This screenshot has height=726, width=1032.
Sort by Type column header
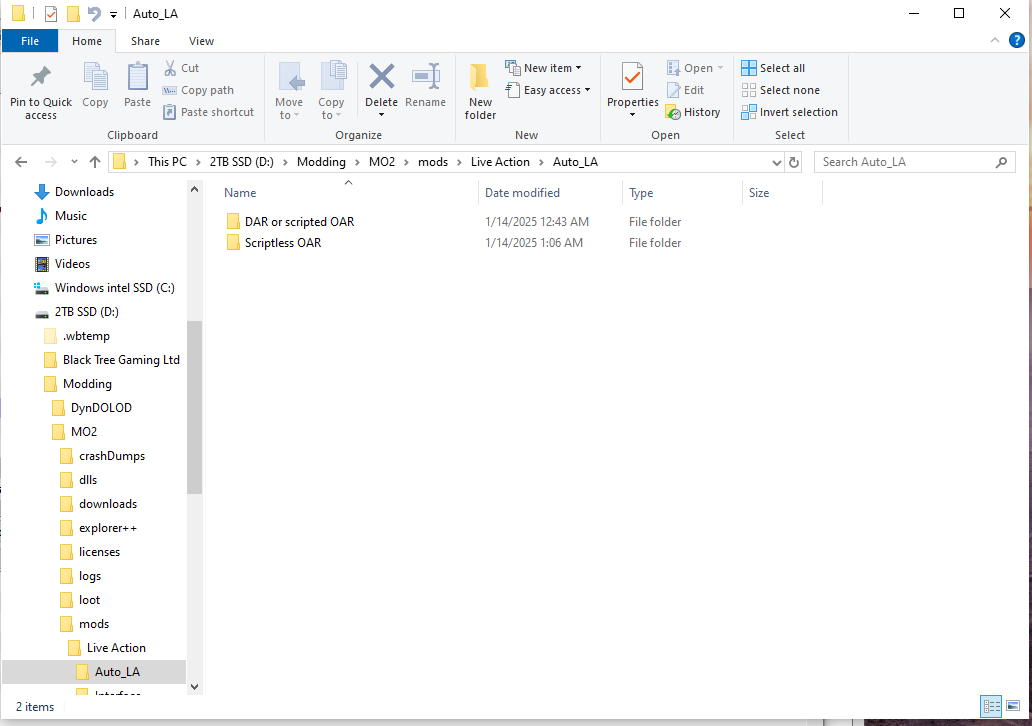point(682,193)
